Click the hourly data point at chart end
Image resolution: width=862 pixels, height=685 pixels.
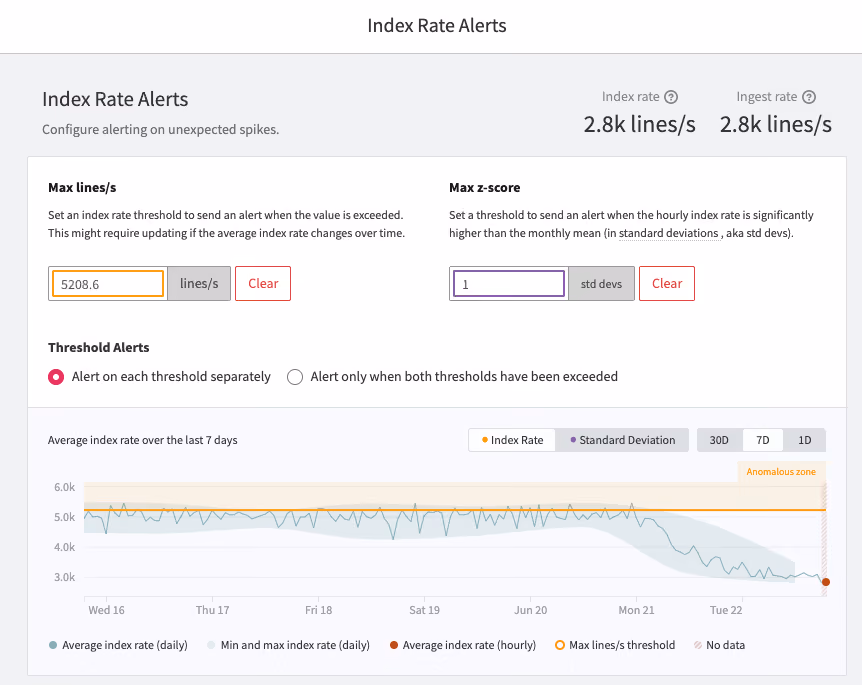826,582
